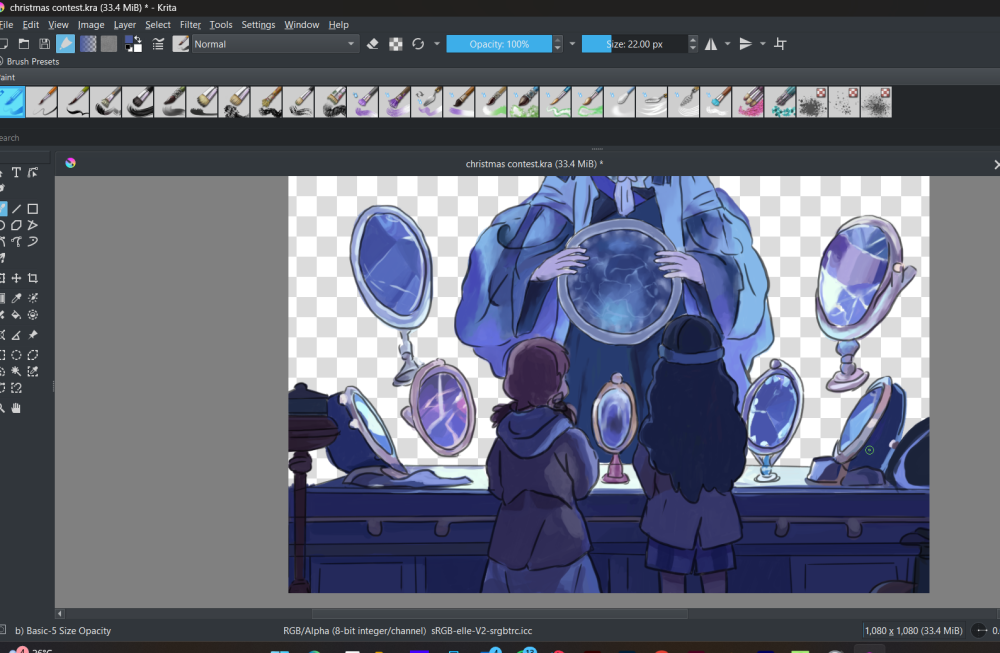
Task: Open the Normal blending mode dropdown
Action: (275, 44)
